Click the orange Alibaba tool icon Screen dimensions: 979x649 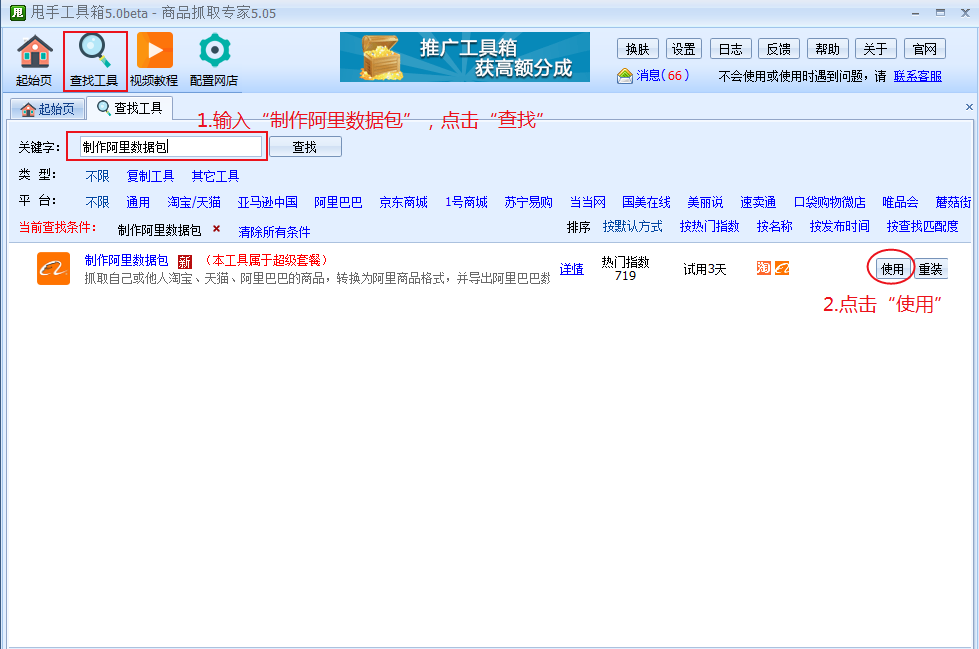(x=54, y=269)
